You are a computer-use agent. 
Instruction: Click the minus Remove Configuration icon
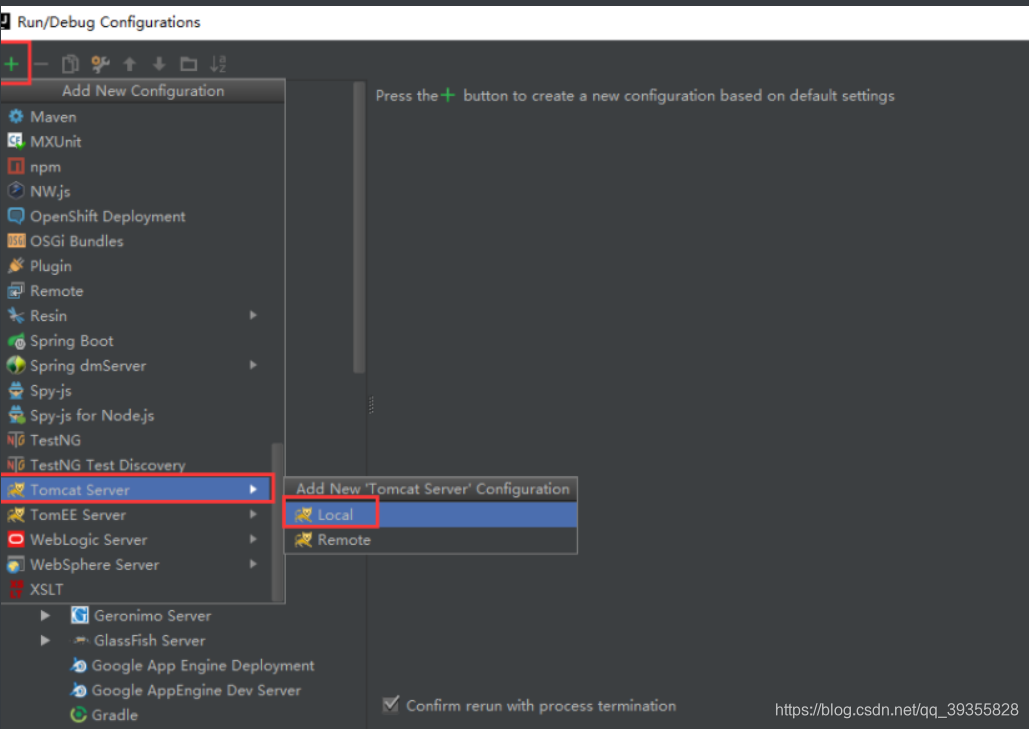tap(41, 64)
